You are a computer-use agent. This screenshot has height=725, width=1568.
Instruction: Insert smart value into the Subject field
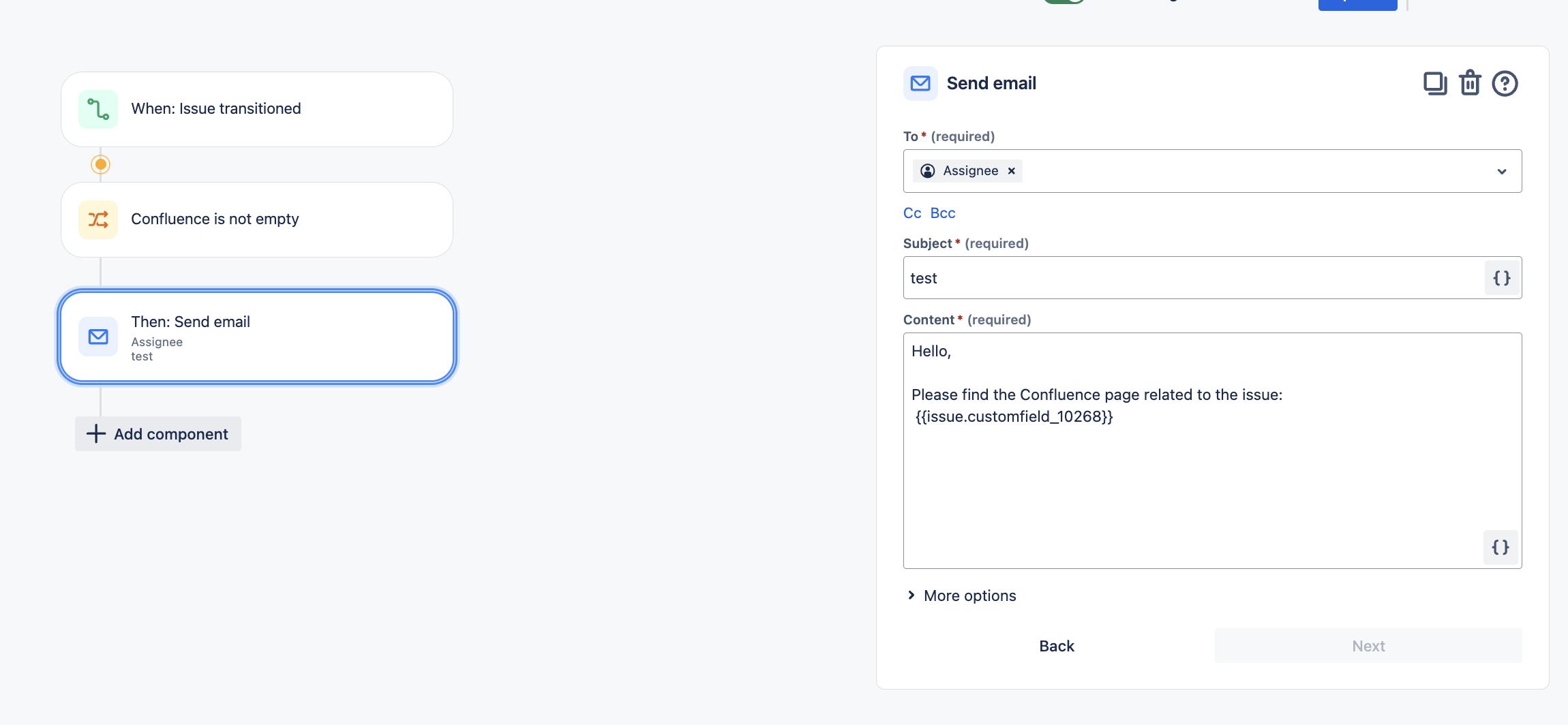(x=1501, y=277)
